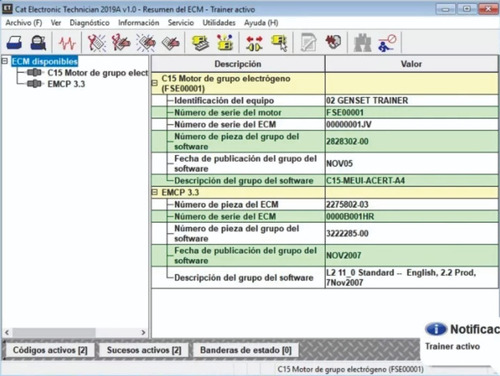Click the Trainer activo notification text

tap(453, 347)
